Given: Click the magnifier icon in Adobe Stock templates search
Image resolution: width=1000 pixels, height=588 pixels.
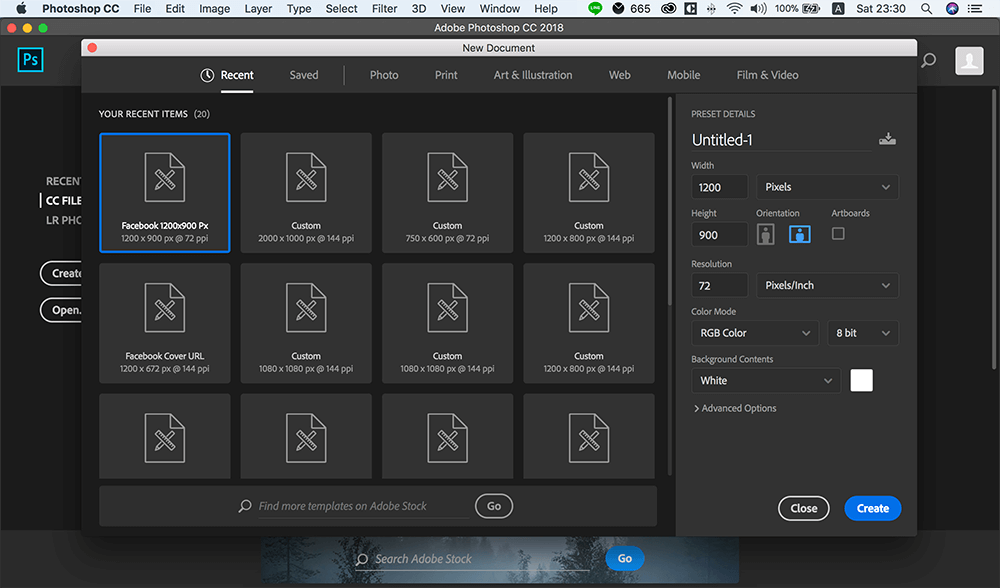Looking at the screenshot, I should coord(245,507).
